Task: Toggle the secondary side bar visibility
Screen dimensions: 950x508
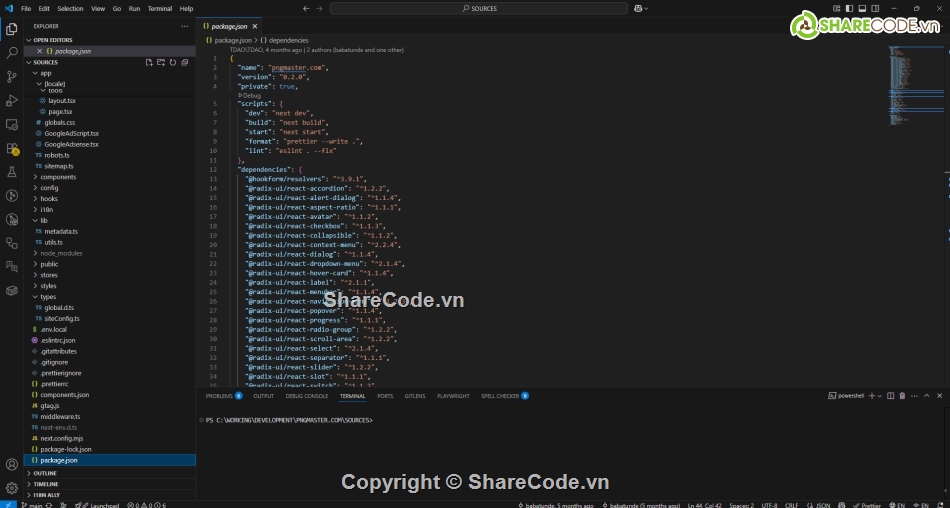Action: tap(875, 8)
